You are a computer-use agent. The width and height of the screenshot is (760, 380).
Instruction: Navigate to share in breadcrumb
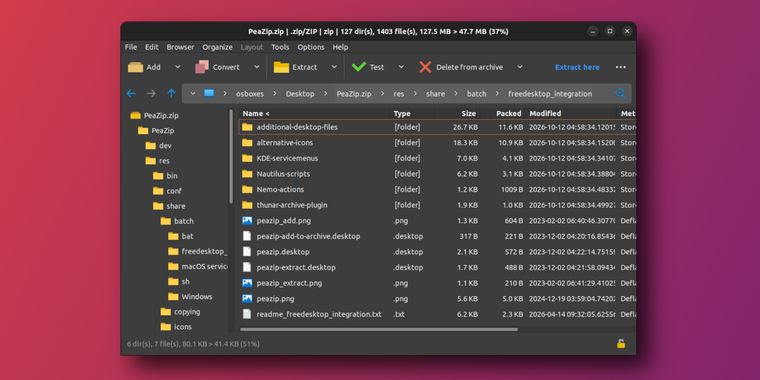[435, 94]
